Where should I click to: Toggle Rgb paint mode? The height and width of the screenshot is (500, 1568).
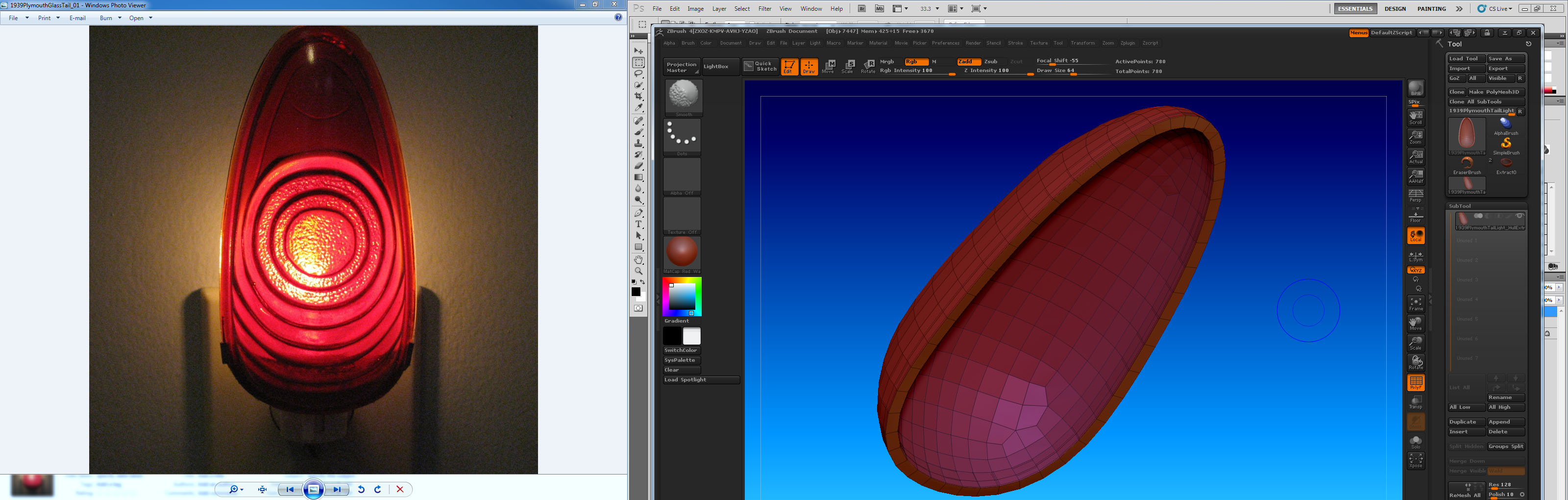(x=916, y=61)
